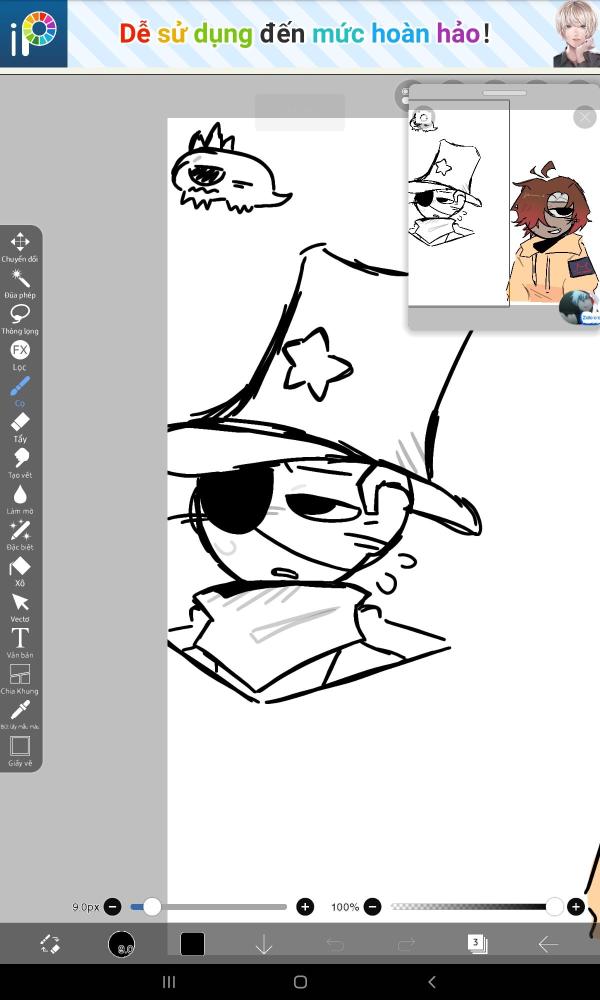Select the Đũa phép magic wand tool

20,283
